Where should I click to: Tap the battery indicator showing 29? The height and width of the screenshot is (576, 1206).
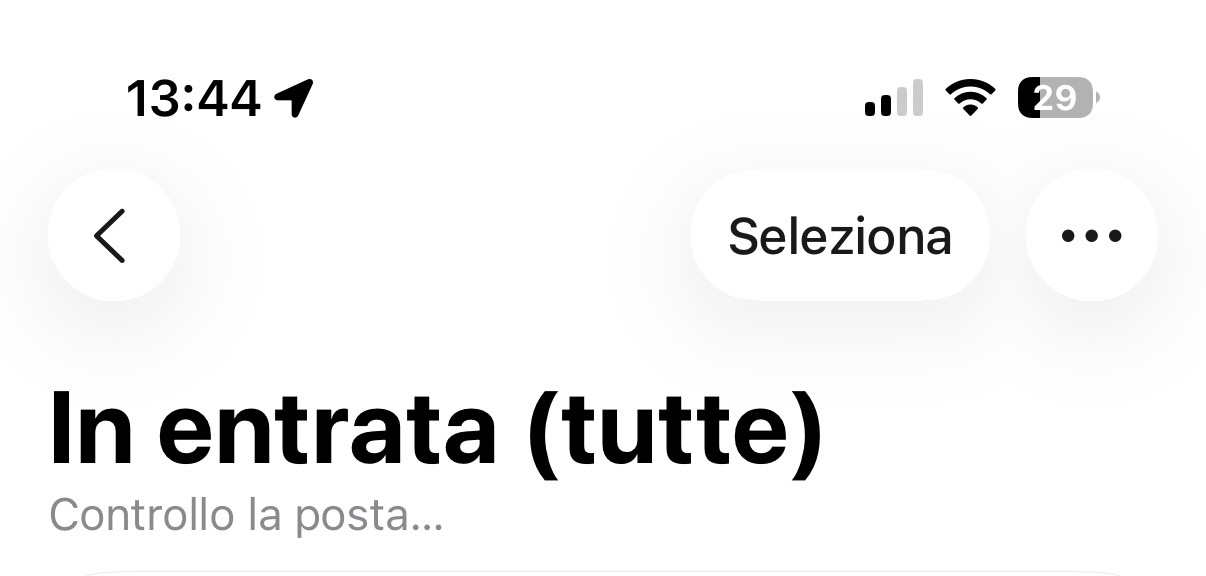pyautogui.click(x=1058, y=98)
